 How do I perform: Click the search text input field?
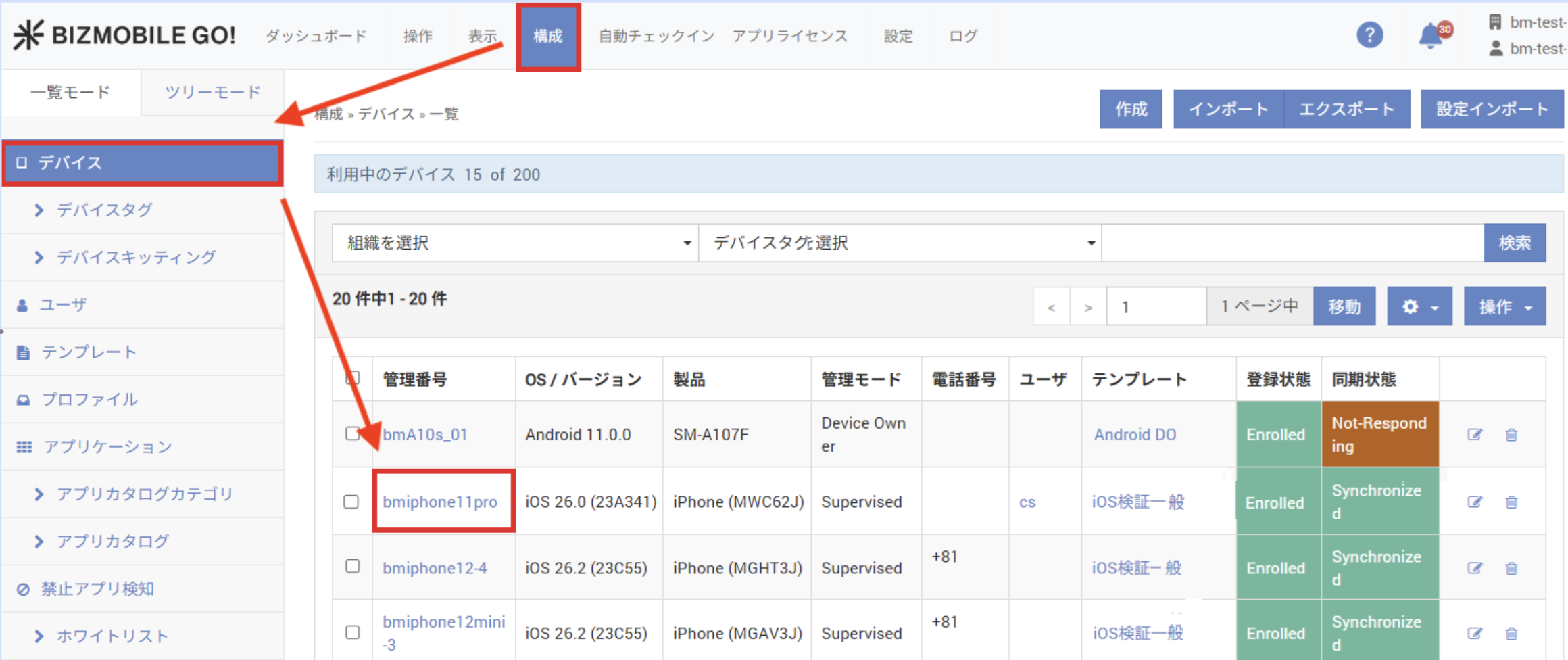[x=1292, y=243]
